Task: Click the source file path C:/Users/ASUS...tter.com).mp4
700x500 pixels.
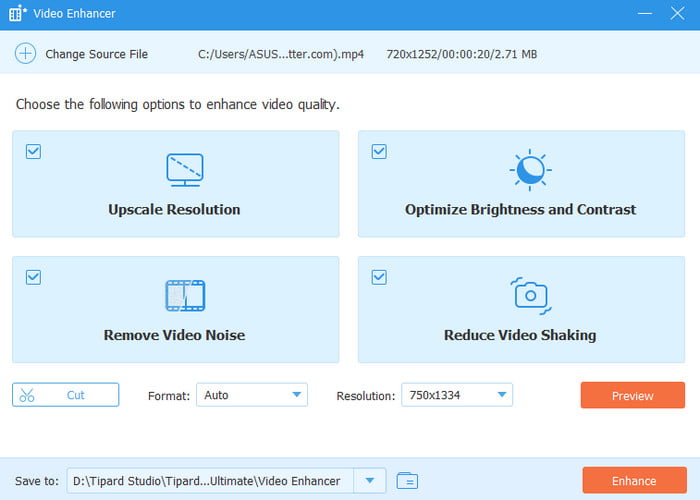Action: click(x=281, y=54)
